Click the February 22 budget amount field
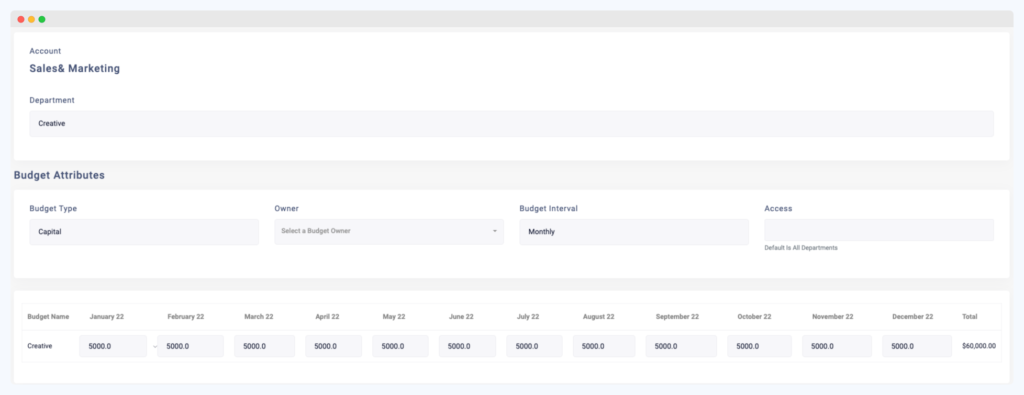The width and height of the screenshot is (1024, 395). 190,346
